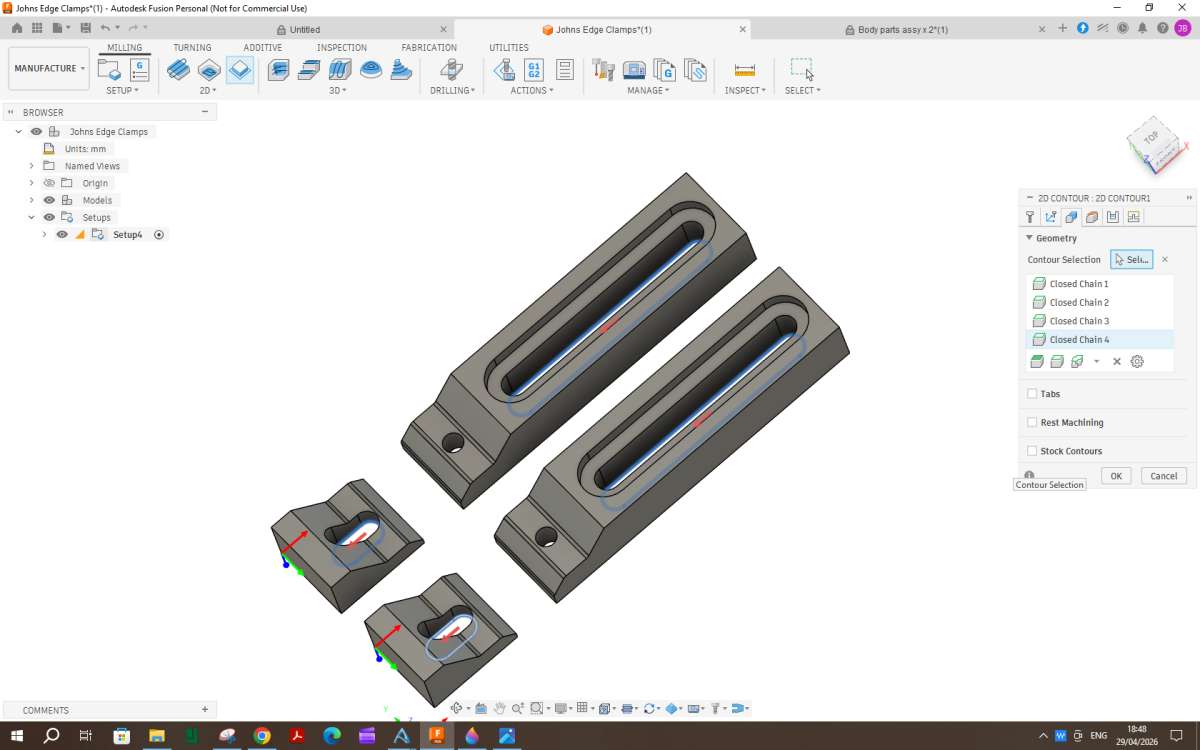
Task: Clear contour selection using the X button
Action: [1165, 259]
